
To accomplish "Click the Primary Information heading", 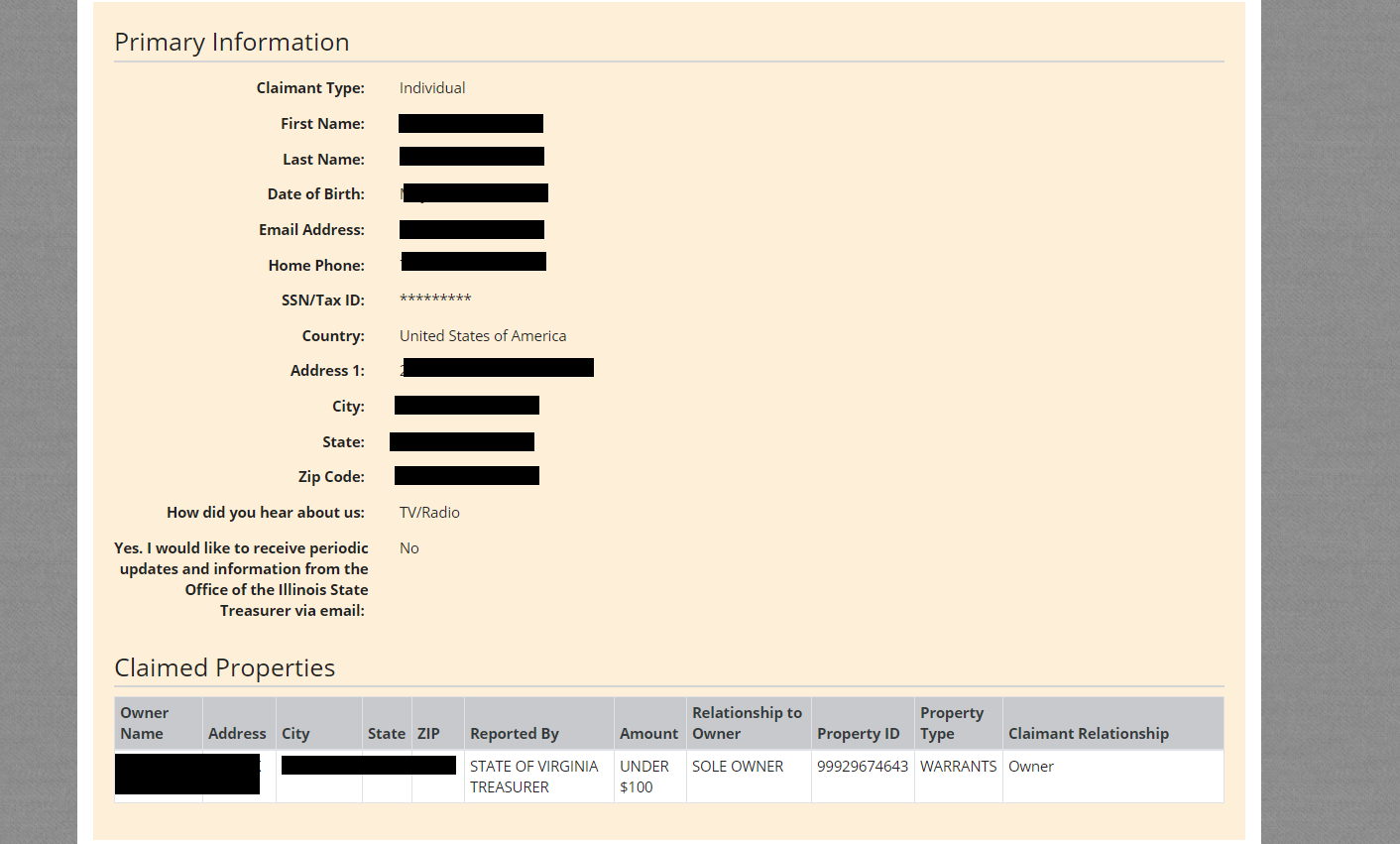I will point(231,42).
